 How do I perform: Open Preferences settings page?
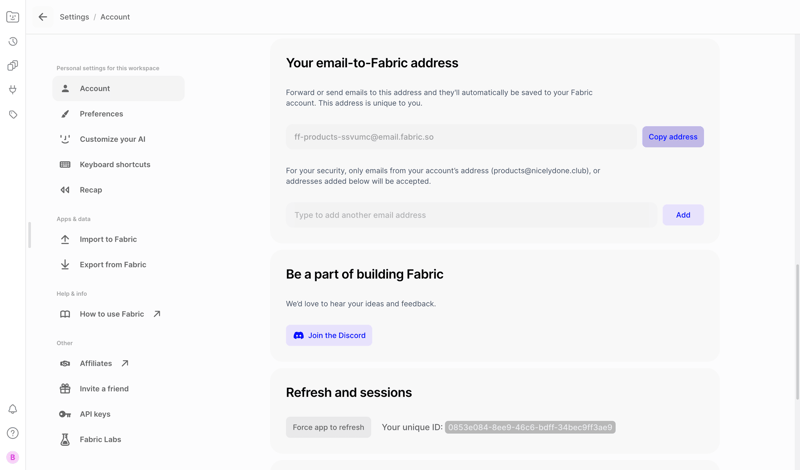tap(101, 114)
